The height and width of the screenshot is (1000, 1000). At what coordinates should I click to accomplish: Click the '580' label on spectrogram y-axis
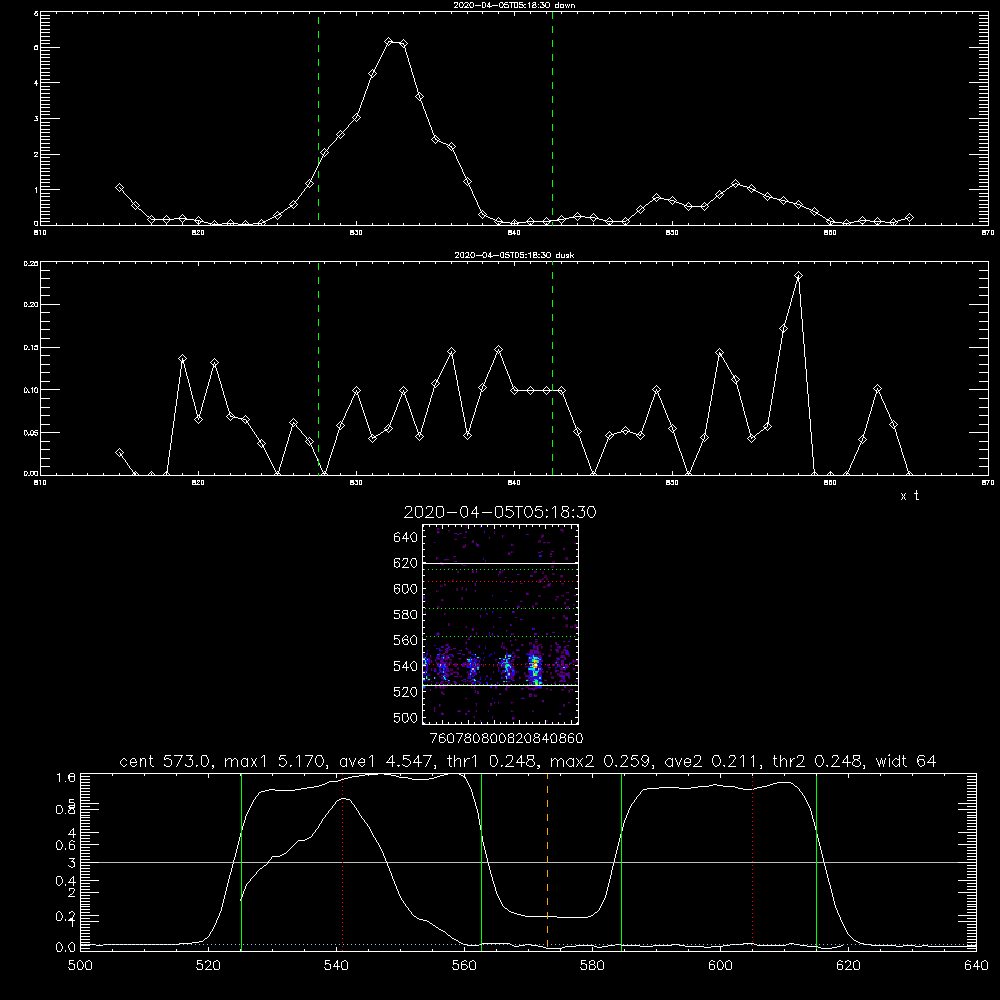[x=405, y=614]
